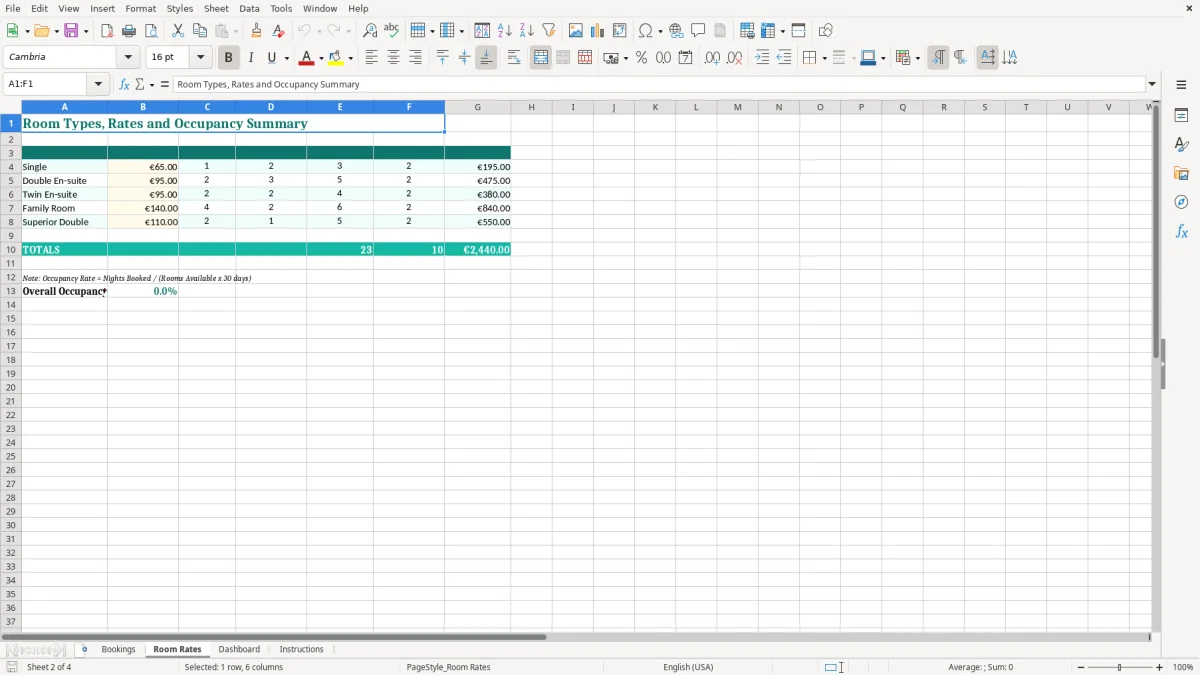Toggle Wrap Text
The height and width of the screenshot is (675, 1200).
pos(514,58)
